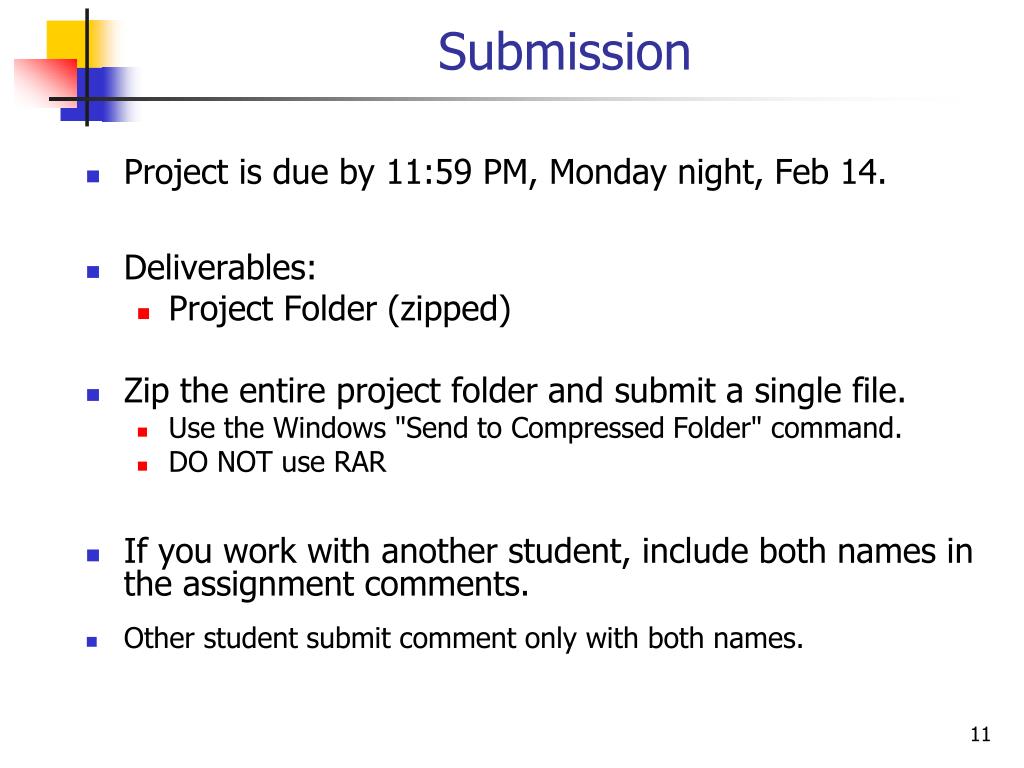Click the 'Project Folder (zipped)' text
1024x768 pixels.
click(x=340, y=309)
